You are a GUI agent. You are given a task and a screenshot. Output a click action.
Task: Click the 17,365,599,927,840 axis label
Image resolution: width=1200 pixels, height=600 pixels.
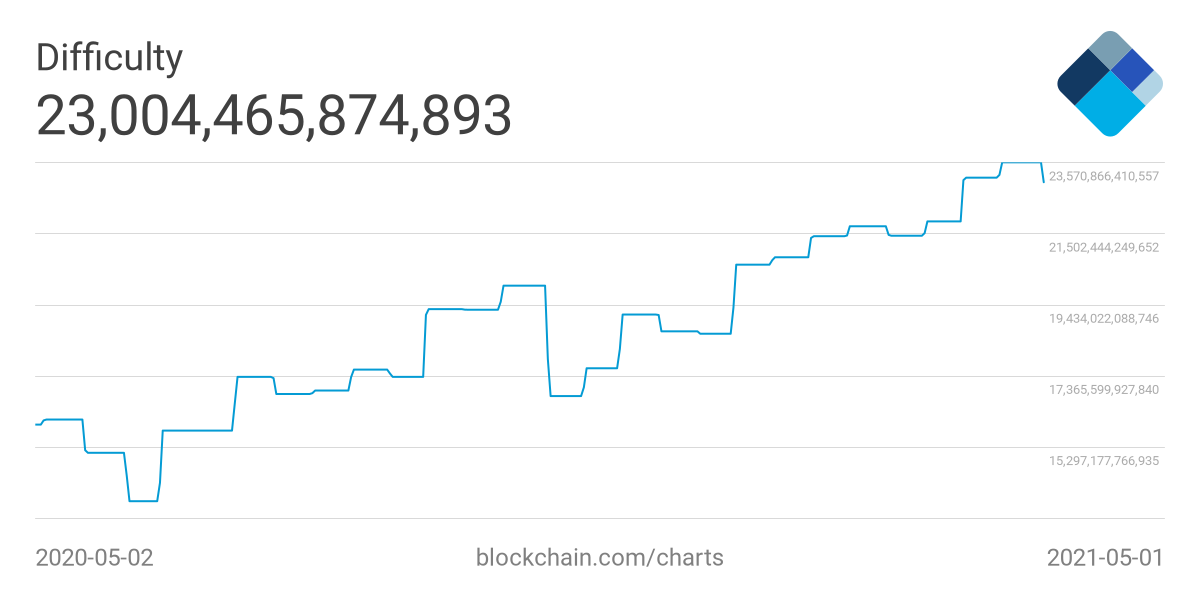coord(1103,389)
